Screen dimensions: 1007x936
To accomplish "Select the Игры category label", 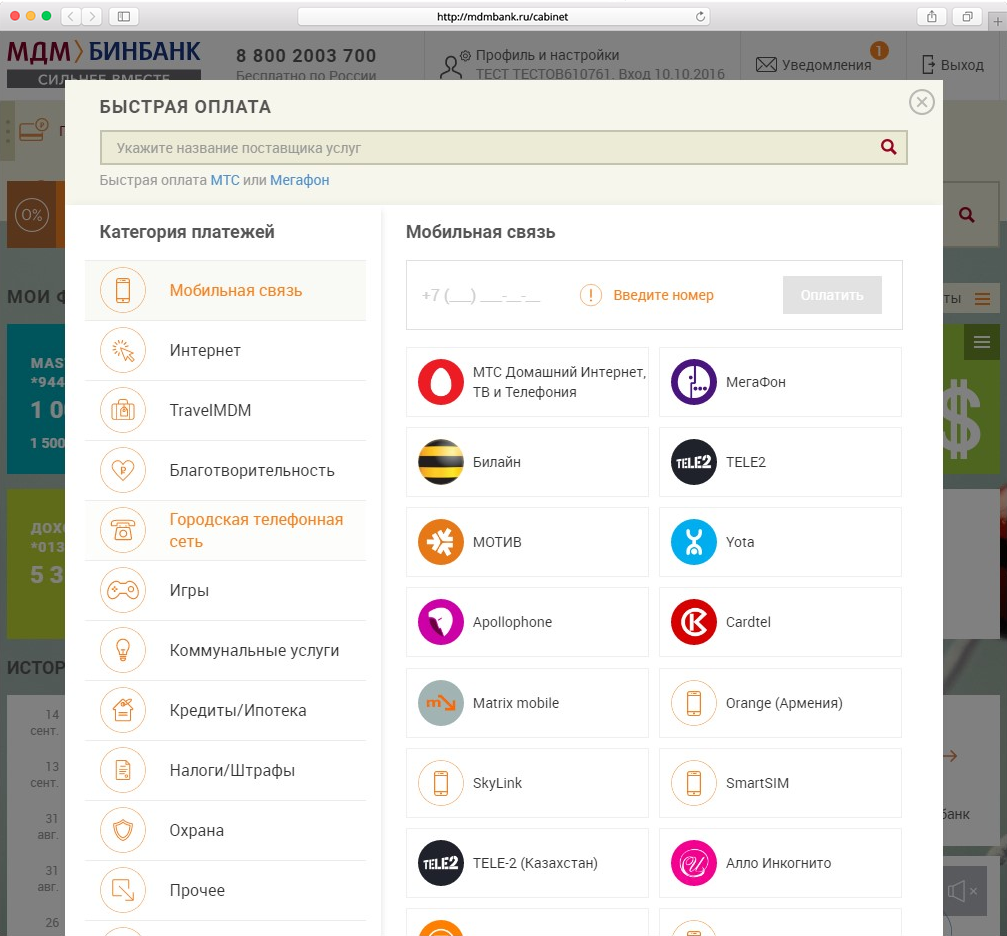I will click(189, 590).
